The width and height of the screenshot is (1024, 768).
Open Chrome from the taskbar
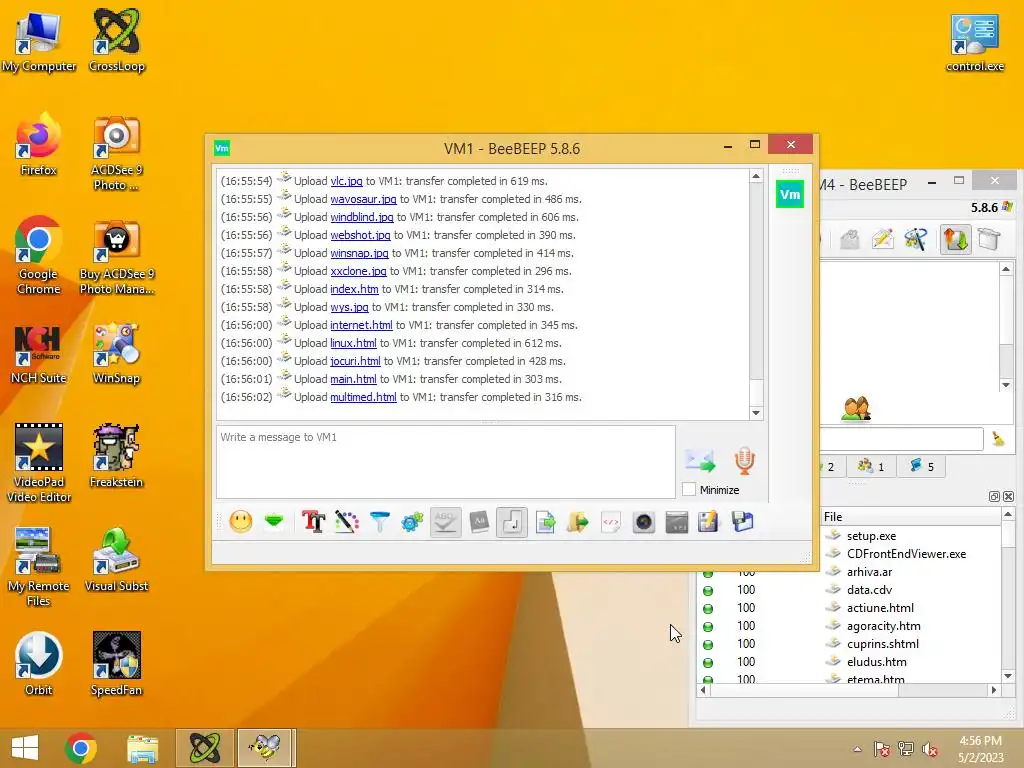pyautogui.click(x=81, y=748)
